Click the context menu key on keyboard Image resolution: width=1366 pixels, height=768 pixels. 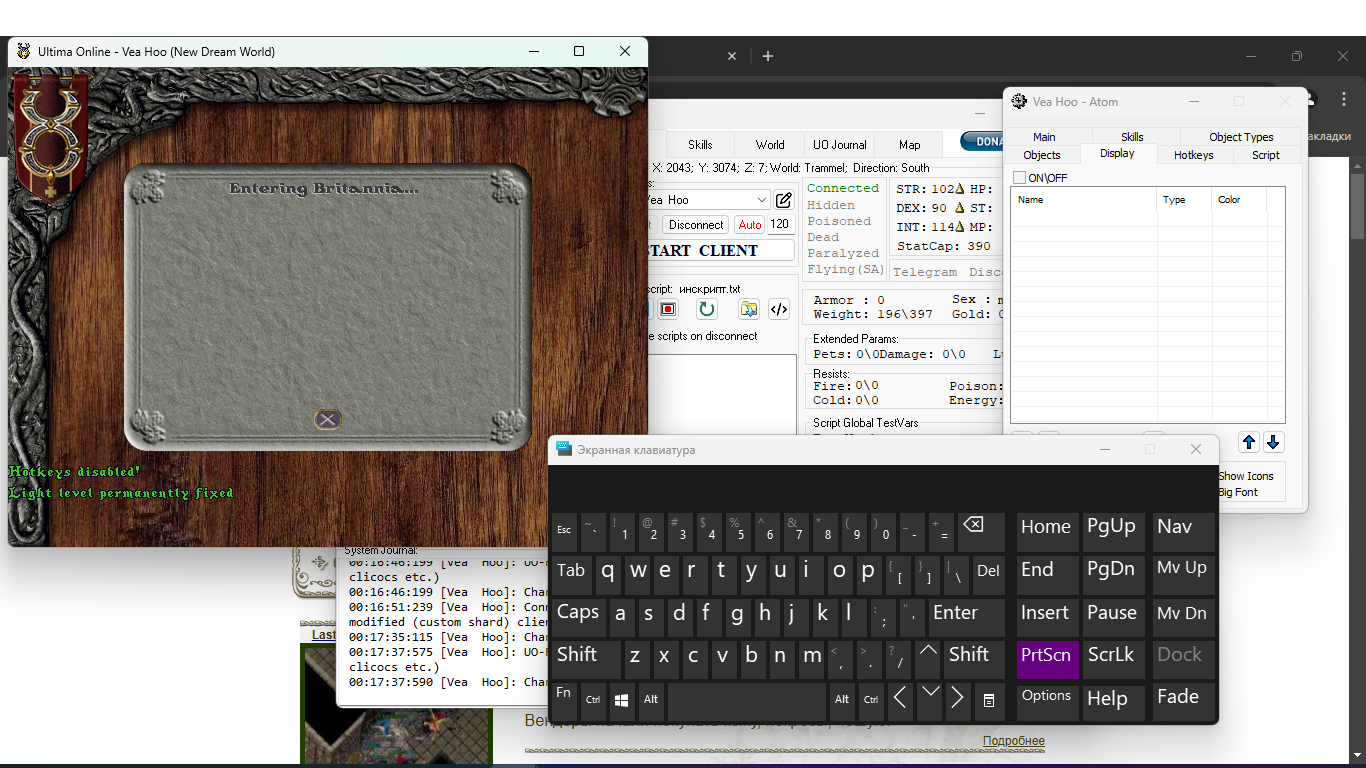[x=988, y=700]
